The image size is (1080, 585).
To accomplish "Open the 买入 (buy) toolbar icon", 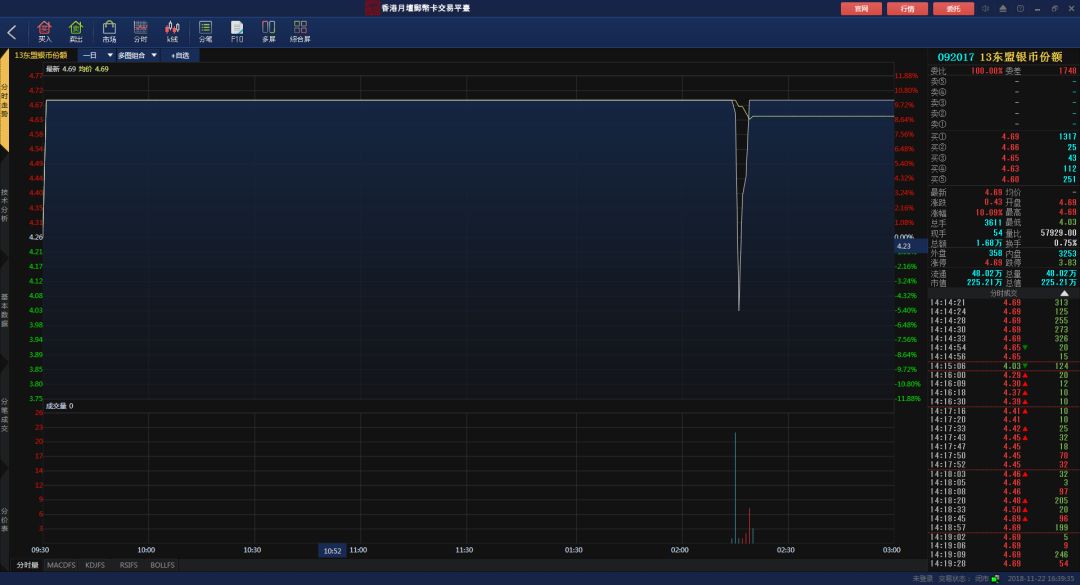I will pyautogui.click(x=44, y=31).
